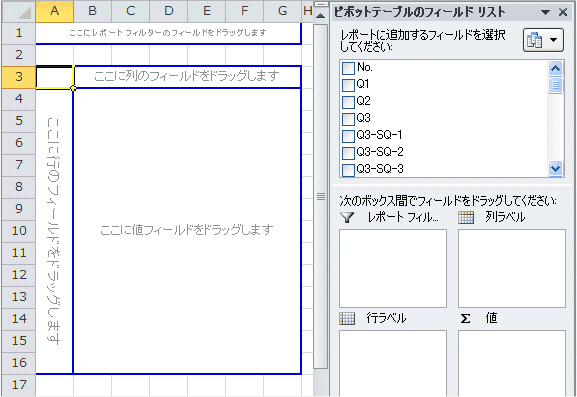Click the row labels grid icon
The image size is (577, 397).
pyautogui.click(x=347, y=318)
